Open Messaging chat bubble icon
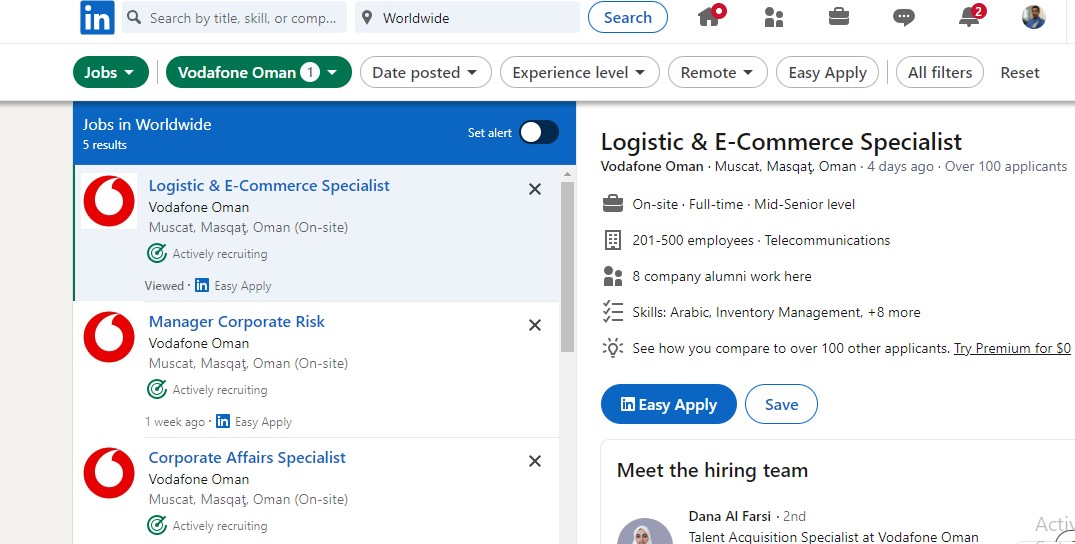Screen dimensions: 1075x544 pos(904,18)
